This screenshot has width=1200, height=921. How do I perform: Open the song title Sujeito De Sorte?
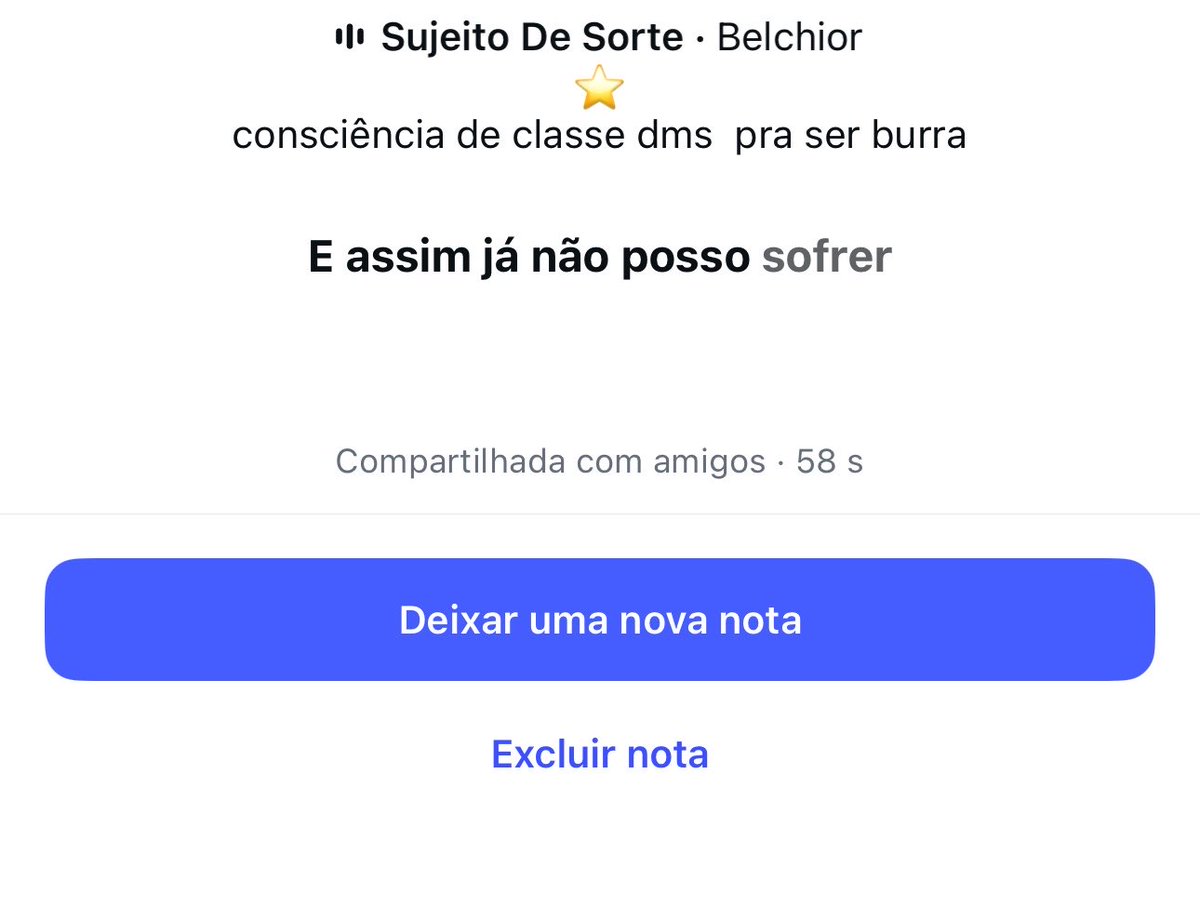click(533, 38)
